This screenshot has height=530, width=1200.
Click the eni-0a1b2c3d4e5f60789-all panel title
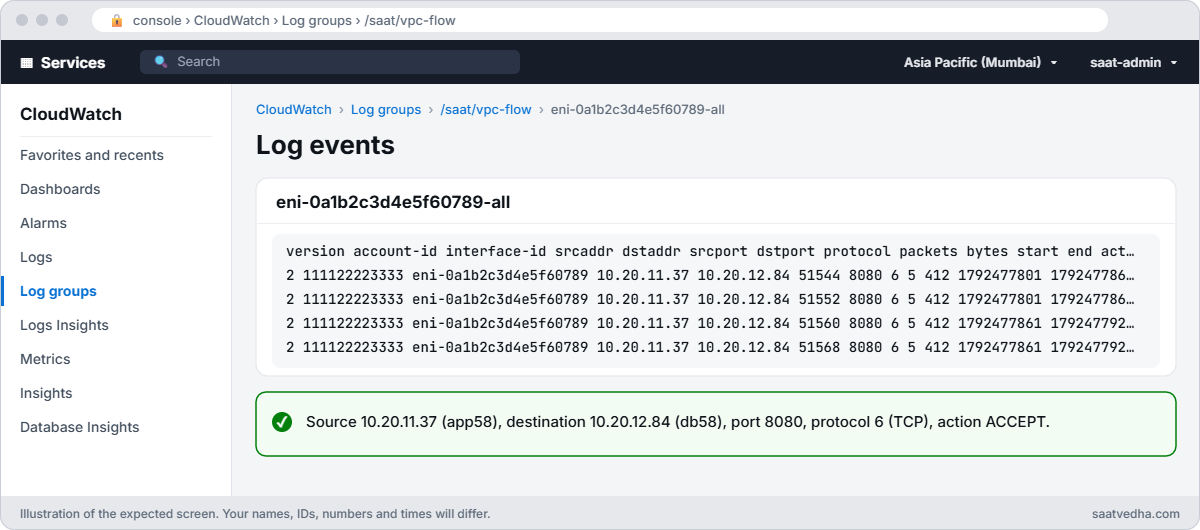click(393, 202)
